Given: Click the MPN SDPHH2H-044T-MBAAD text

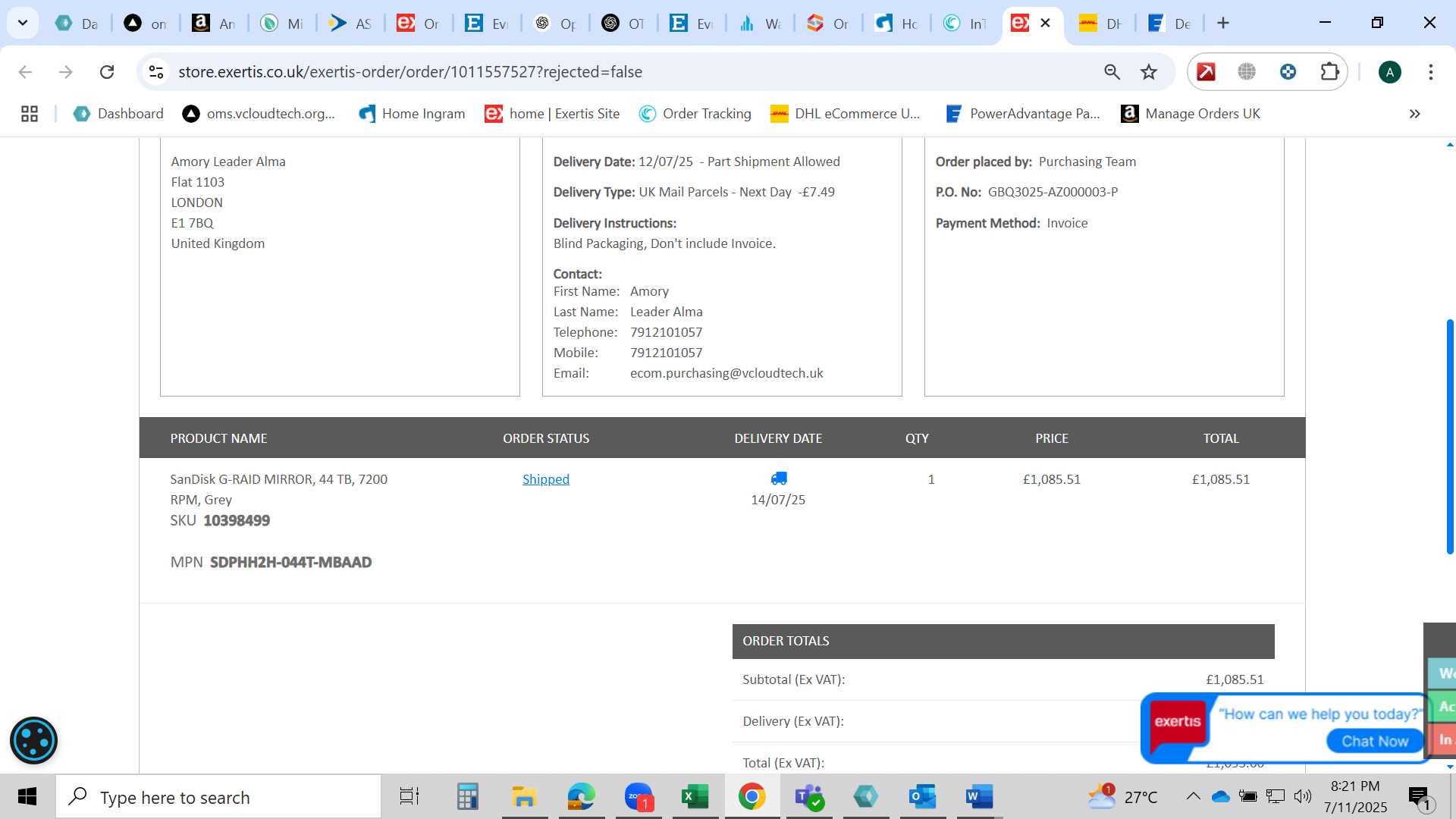Looking at the screenshot, I should (290, 563).
